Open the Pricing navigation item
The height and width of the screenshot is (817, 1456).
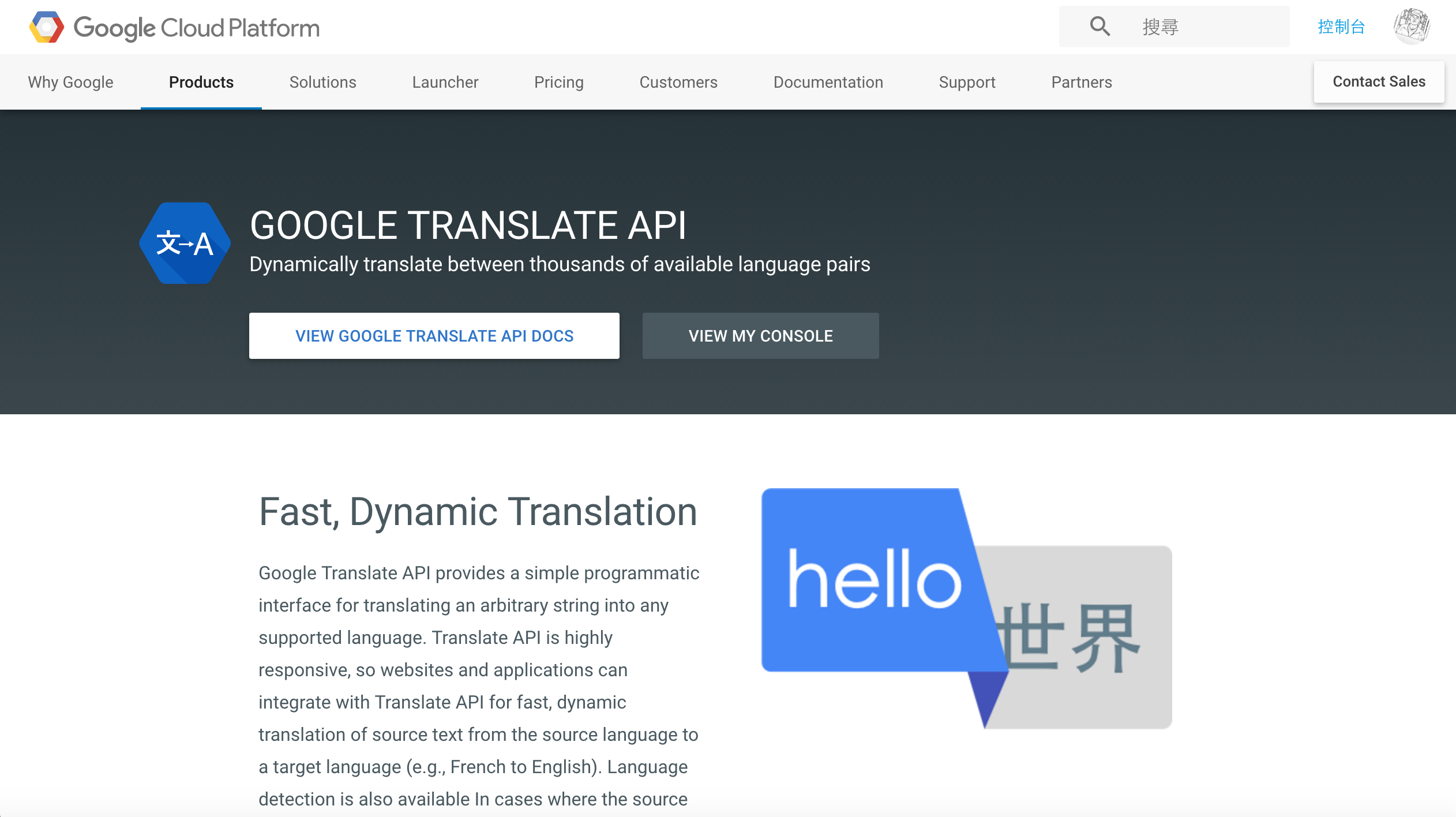pos(558,82)
